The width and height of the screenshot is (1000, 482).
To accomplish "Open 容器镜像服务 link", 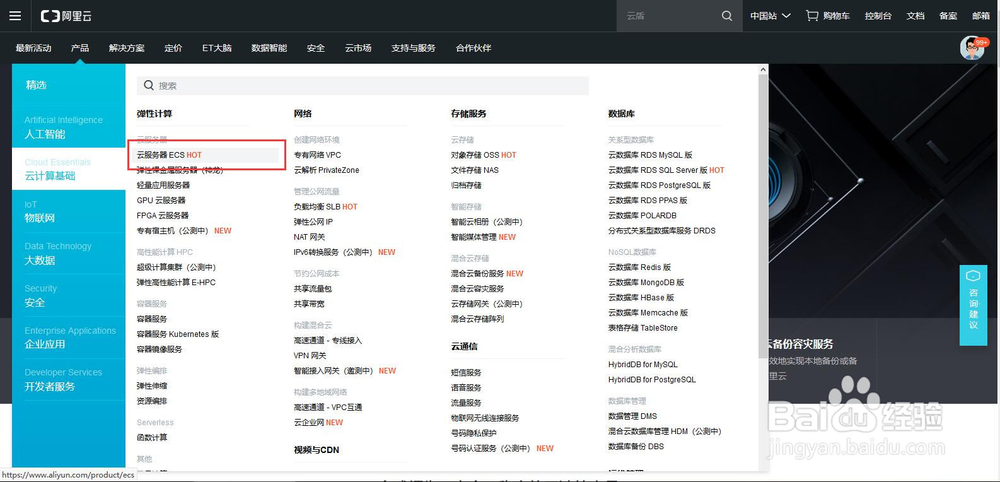I will coord(159,349).
